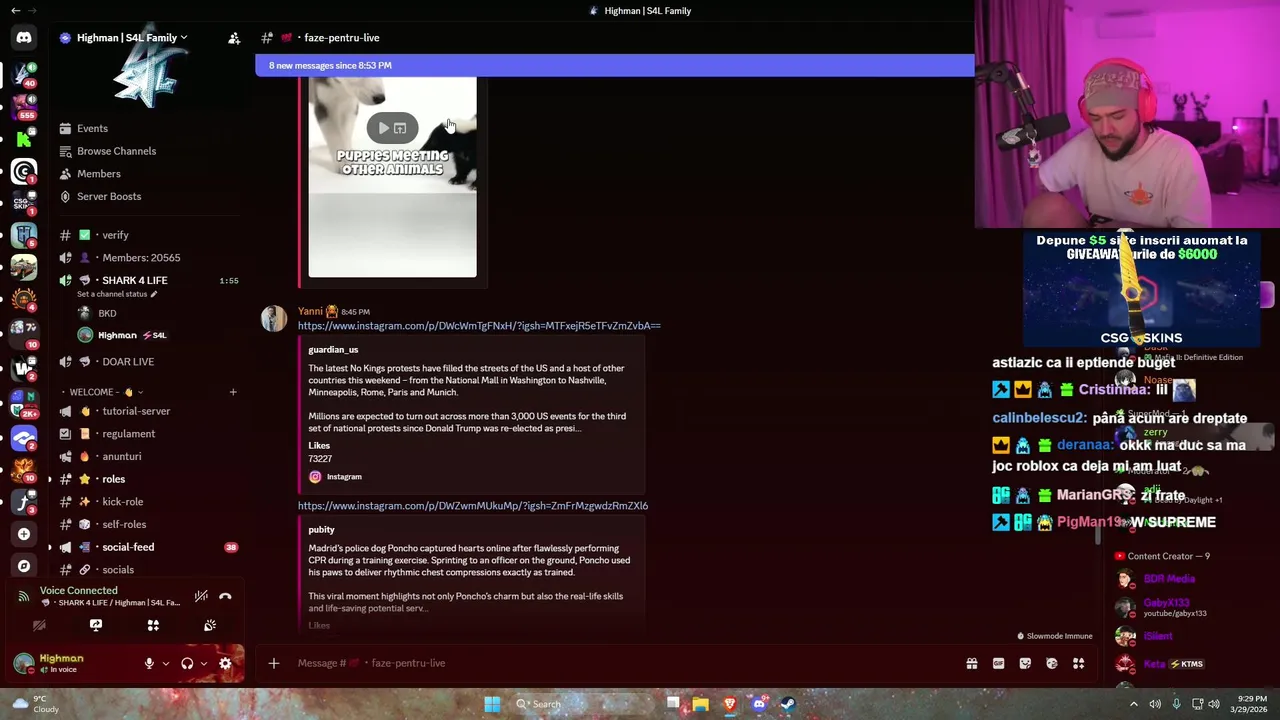Open Server Boosts
The height and width of the screenshot is (720, 1280).
tap(109, 197)
